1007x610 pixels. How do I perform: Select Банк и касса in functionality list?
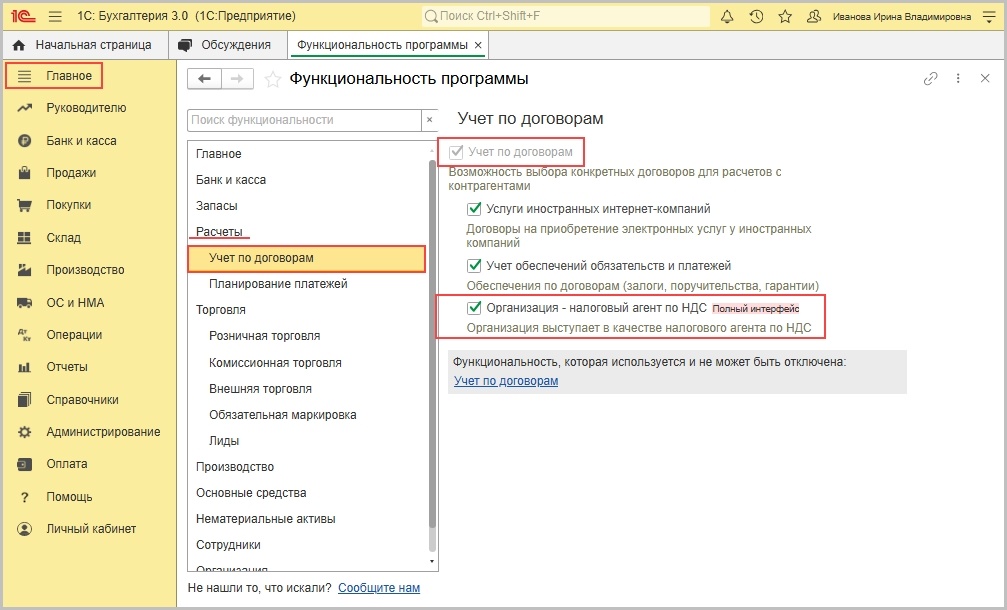point(231,180)
